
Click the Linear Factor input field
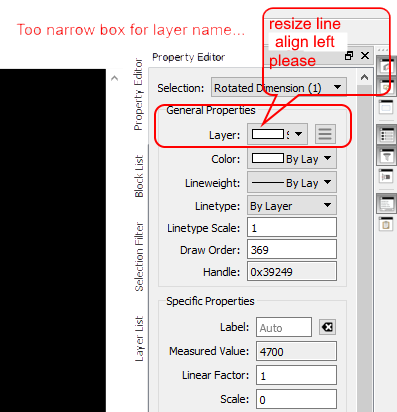(x=296, y=375)
